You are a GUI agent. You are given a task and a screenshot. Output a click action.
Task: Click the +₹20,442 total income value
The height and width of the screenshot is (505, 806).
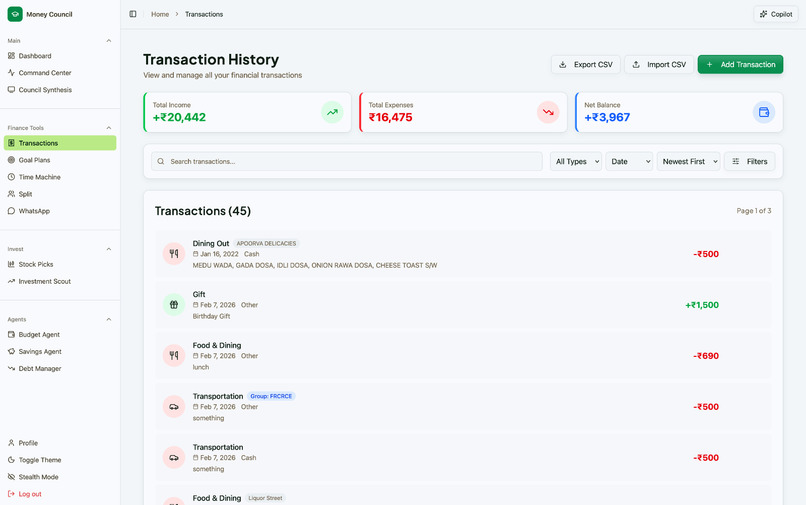click(x=179, y=117)
